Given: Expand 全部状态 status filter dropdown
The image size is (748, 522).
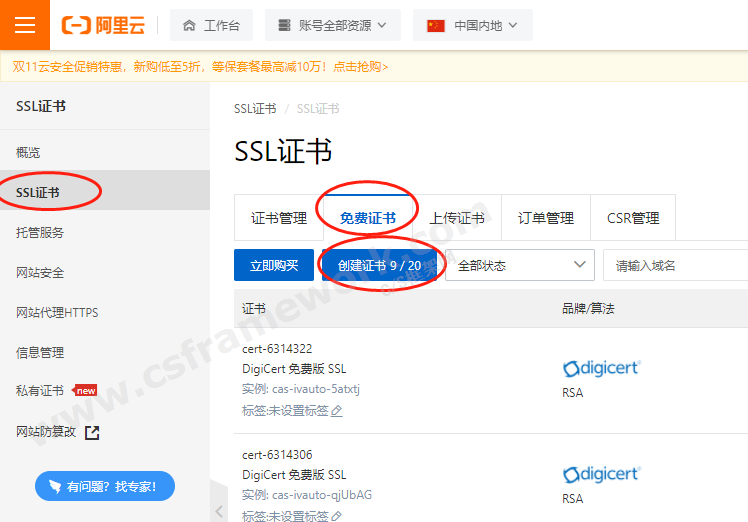Looking at the screenshot, I should 520,265.
